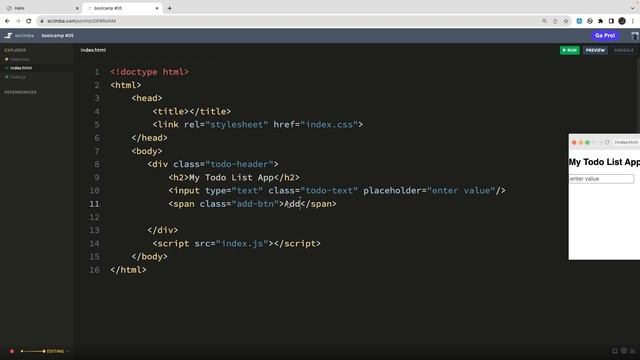Screen dimensions: 640x360
Task: Click '<!doctype html>' on line 1
Action: (149, 72)
